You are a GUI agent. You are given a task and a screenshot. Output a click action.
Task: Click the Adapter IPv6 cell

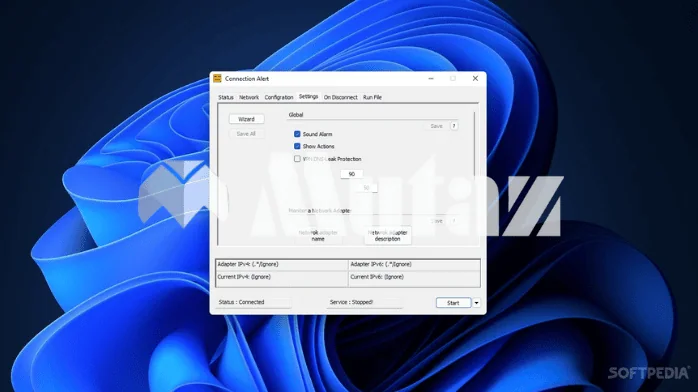(414, 264)
